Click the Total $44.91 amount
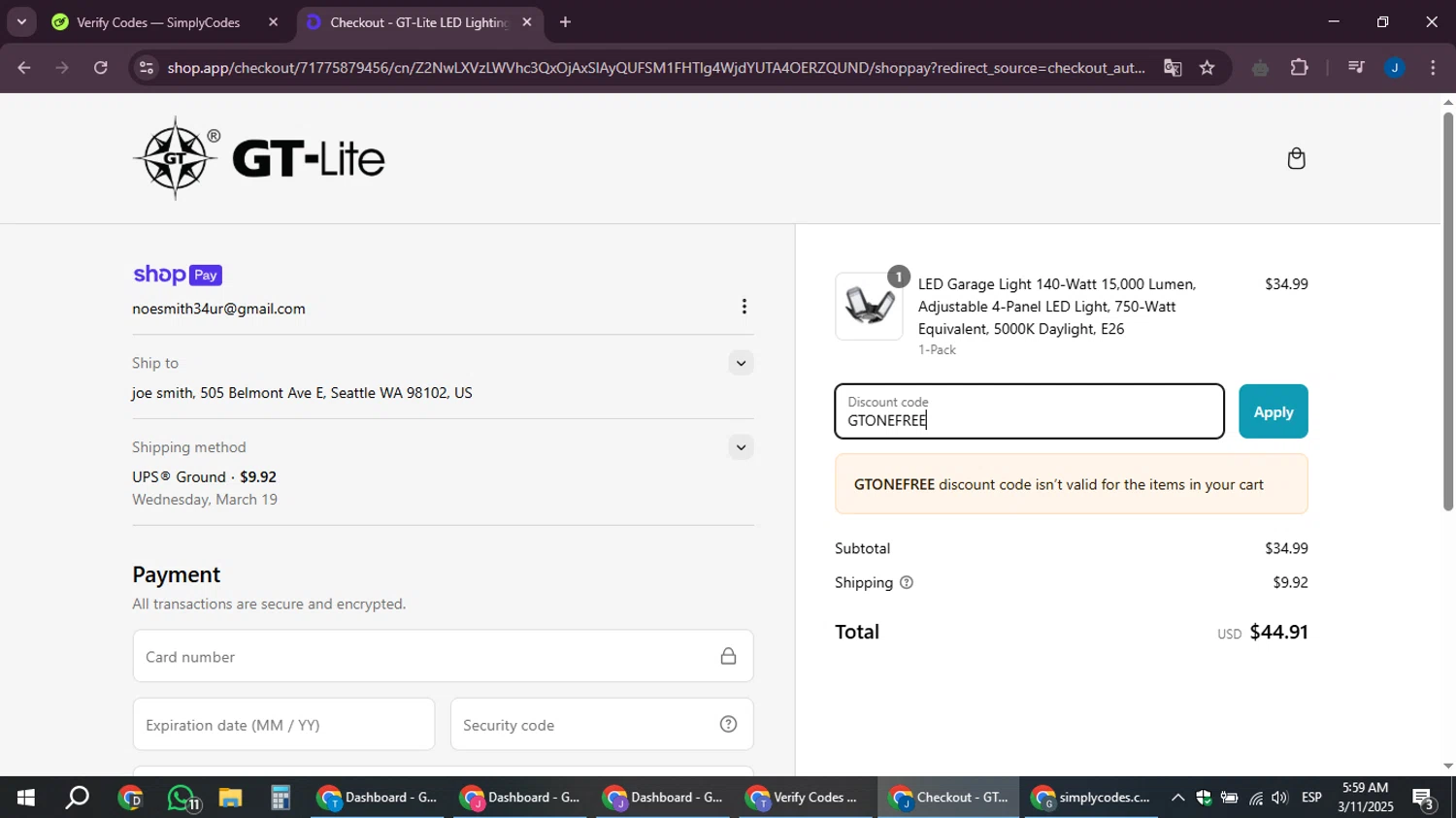Image resolution: width=1456 pixels, height=818 pixels. pyautogui.click(x=1278, y=632)
